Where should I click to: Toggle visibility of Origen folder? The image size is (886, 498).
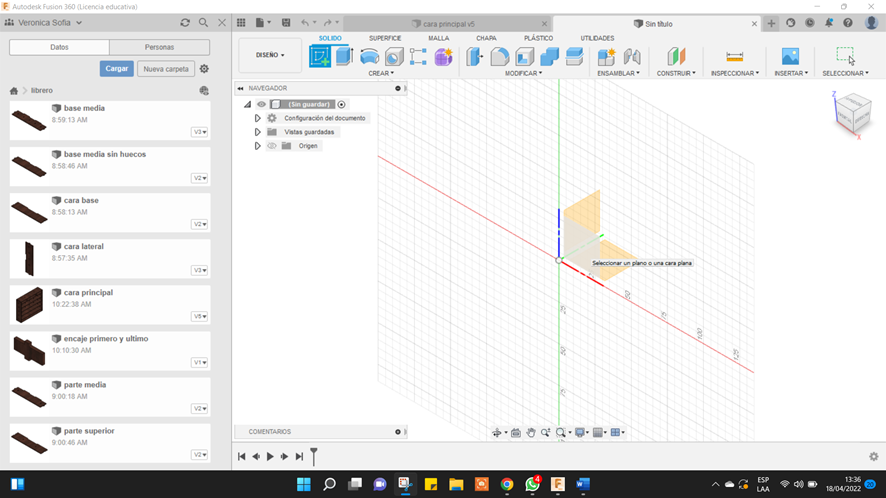pos(272,146)
